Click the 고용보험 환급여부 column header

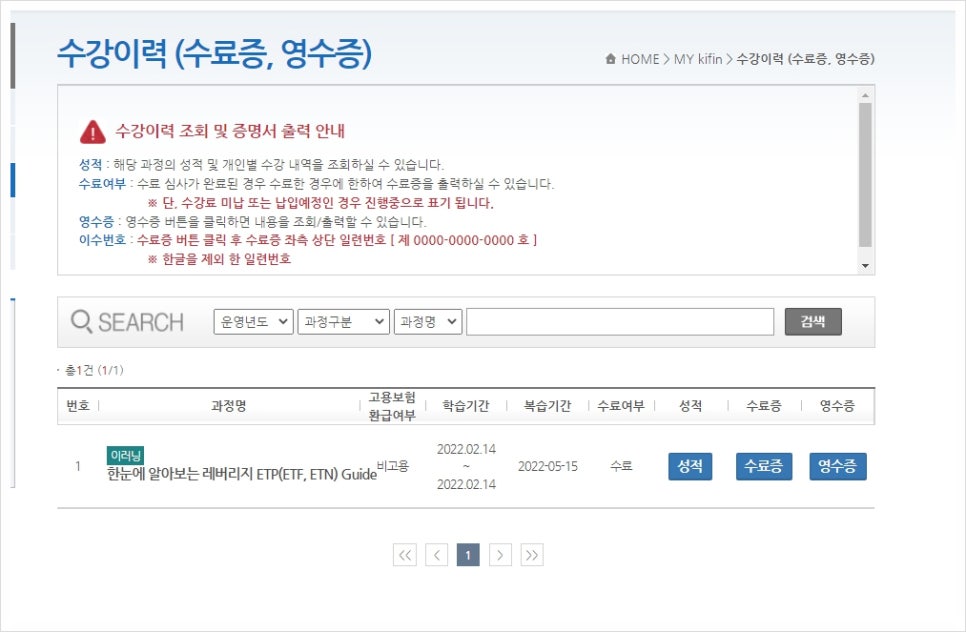tap(392, 406)
